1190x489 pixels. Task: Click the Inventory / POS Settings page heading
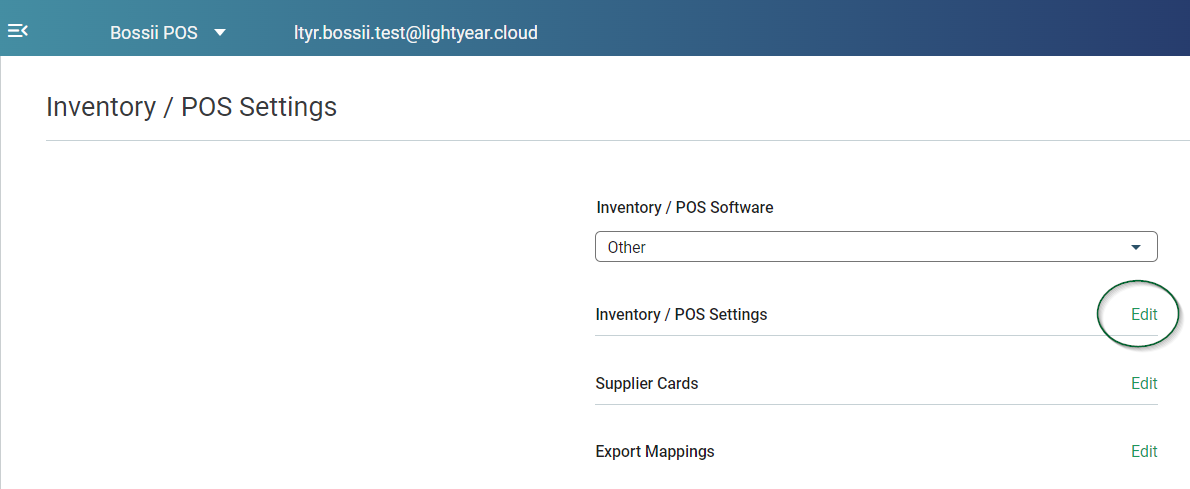(x=191, y=107)
